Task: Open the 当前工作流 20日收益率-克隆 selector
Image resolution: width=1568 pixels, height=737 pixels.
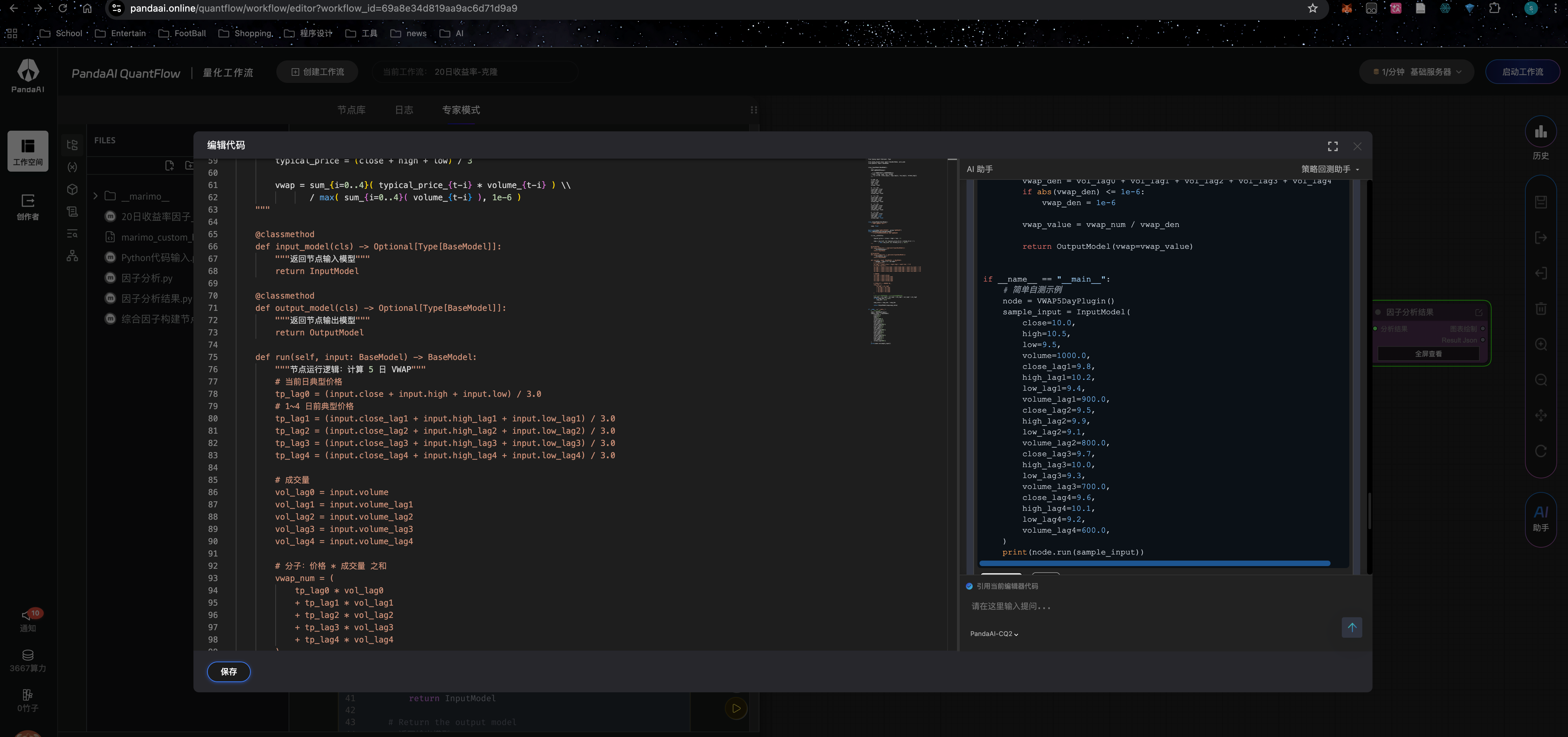Action: [475, 72]
